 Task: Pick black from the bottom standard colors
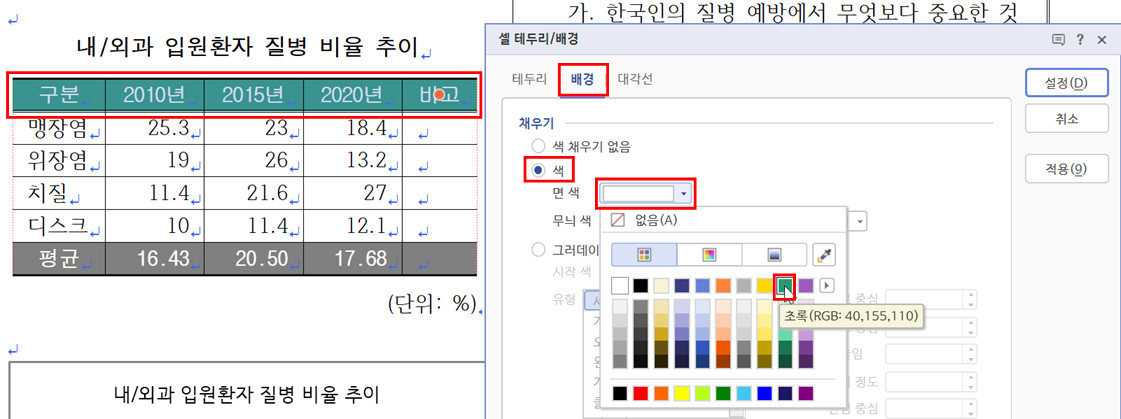(x=620, y=393)
